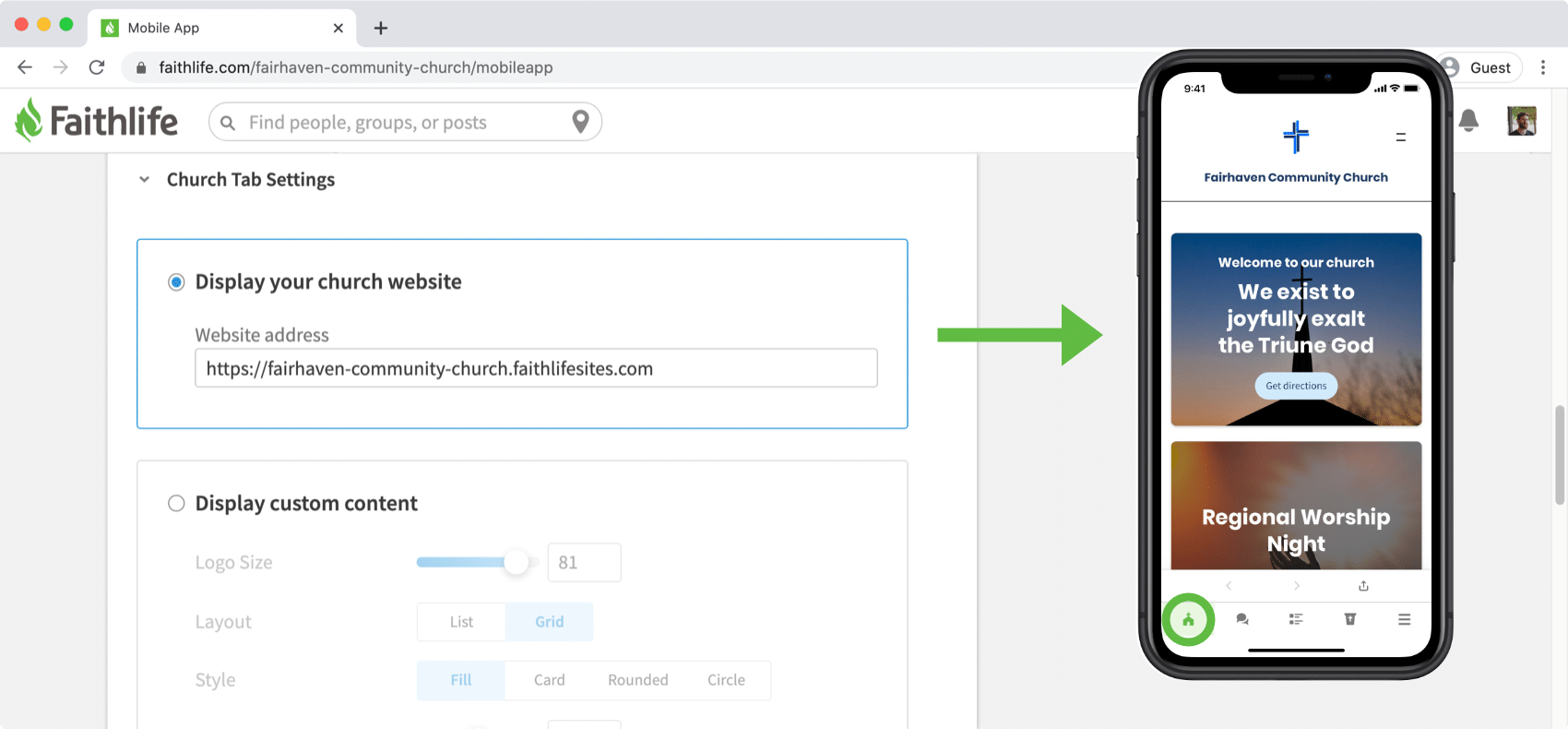
Task: Collapse the Church Tab Settings section
Action: pos(144,180)
